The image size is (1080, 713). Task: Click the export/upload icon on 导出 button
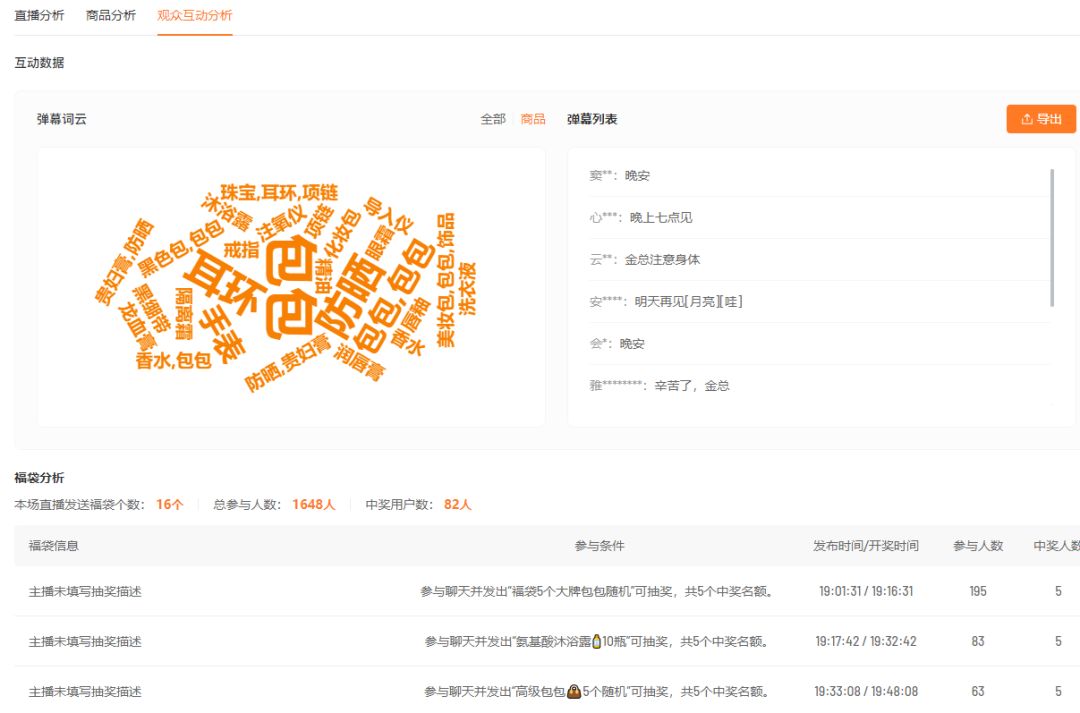(x=1025, y=118)
